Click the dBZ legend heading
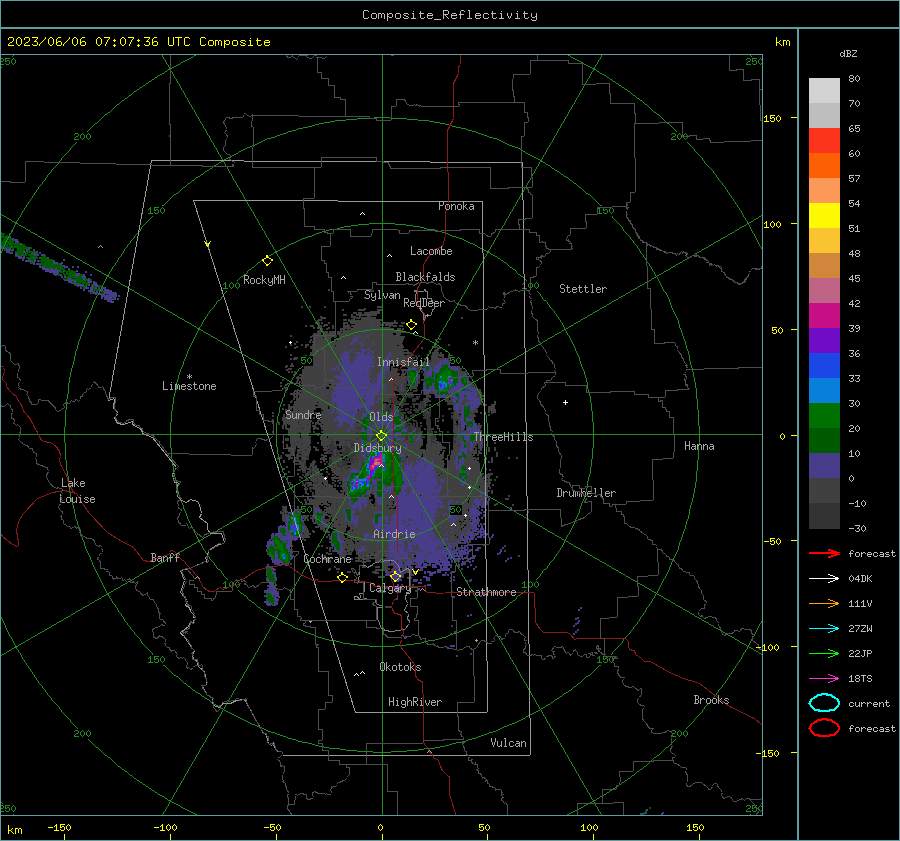This screenshot has height=841, width=900. point(848,53)
